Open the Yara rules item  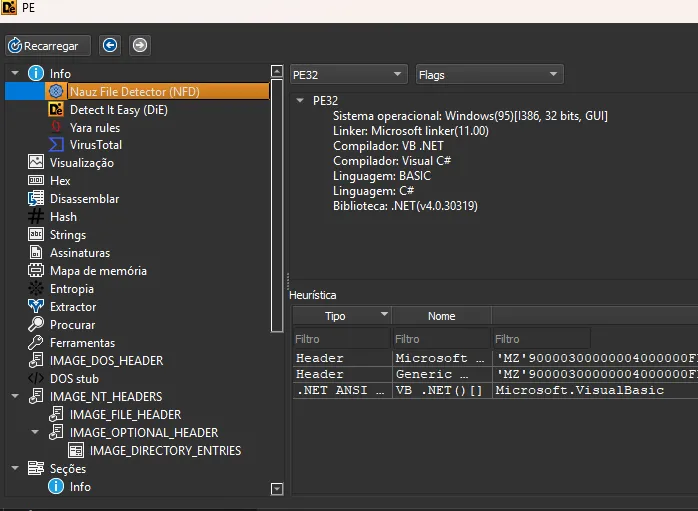pyautogui.click(x=94, y=127)
